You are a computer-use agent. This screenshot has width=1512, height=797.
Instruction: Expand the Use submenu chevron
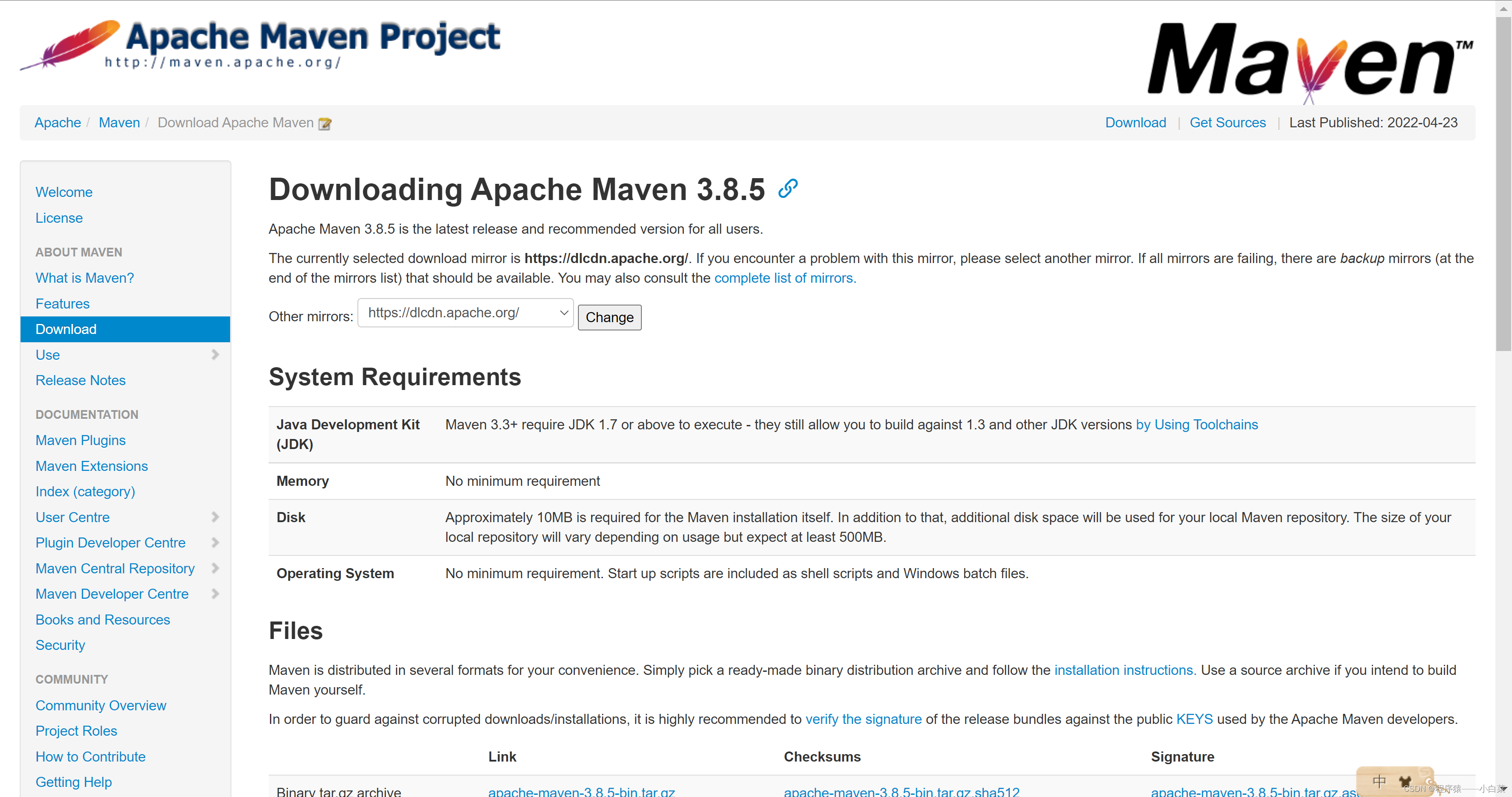[215, 355]
